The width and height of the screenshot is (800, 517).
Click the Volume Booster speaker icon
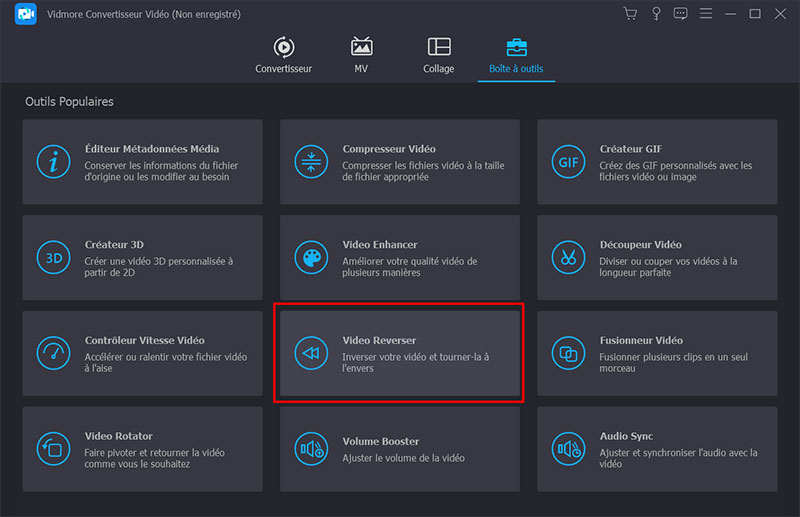[x=311, y=448]
